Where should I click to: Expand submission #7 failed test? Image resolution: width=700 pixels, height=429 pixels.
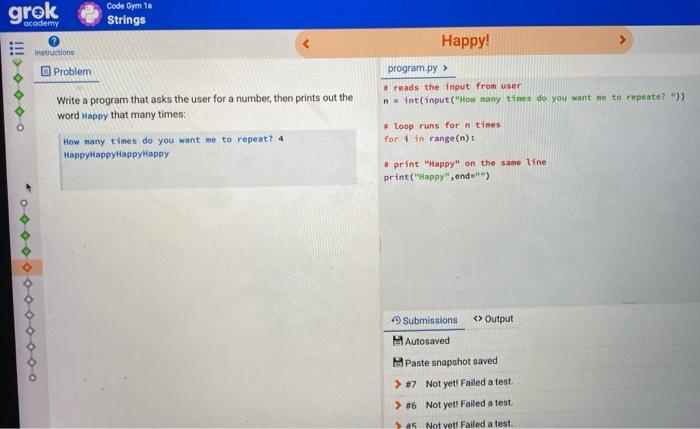[398, 383]
